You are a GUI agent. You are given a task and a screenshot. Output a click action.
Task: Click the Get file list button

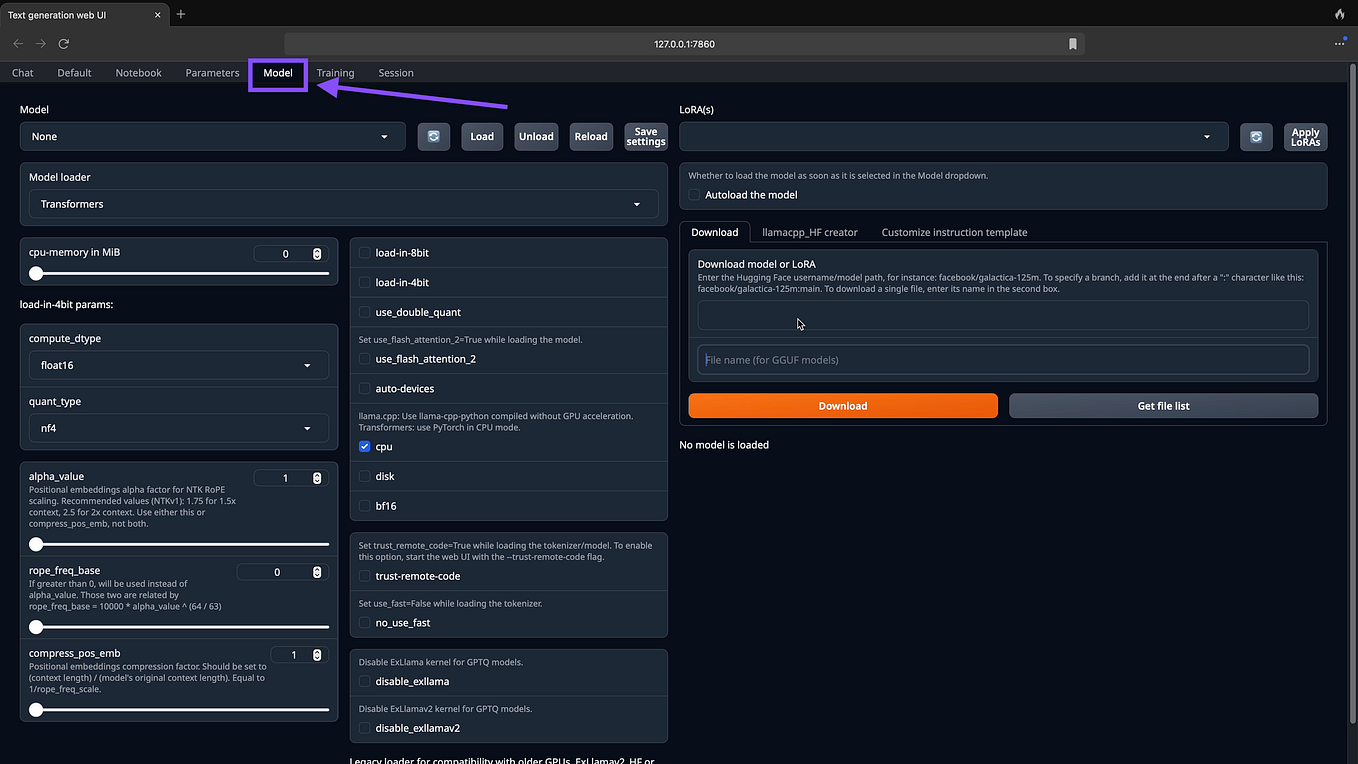(1163, 405)
